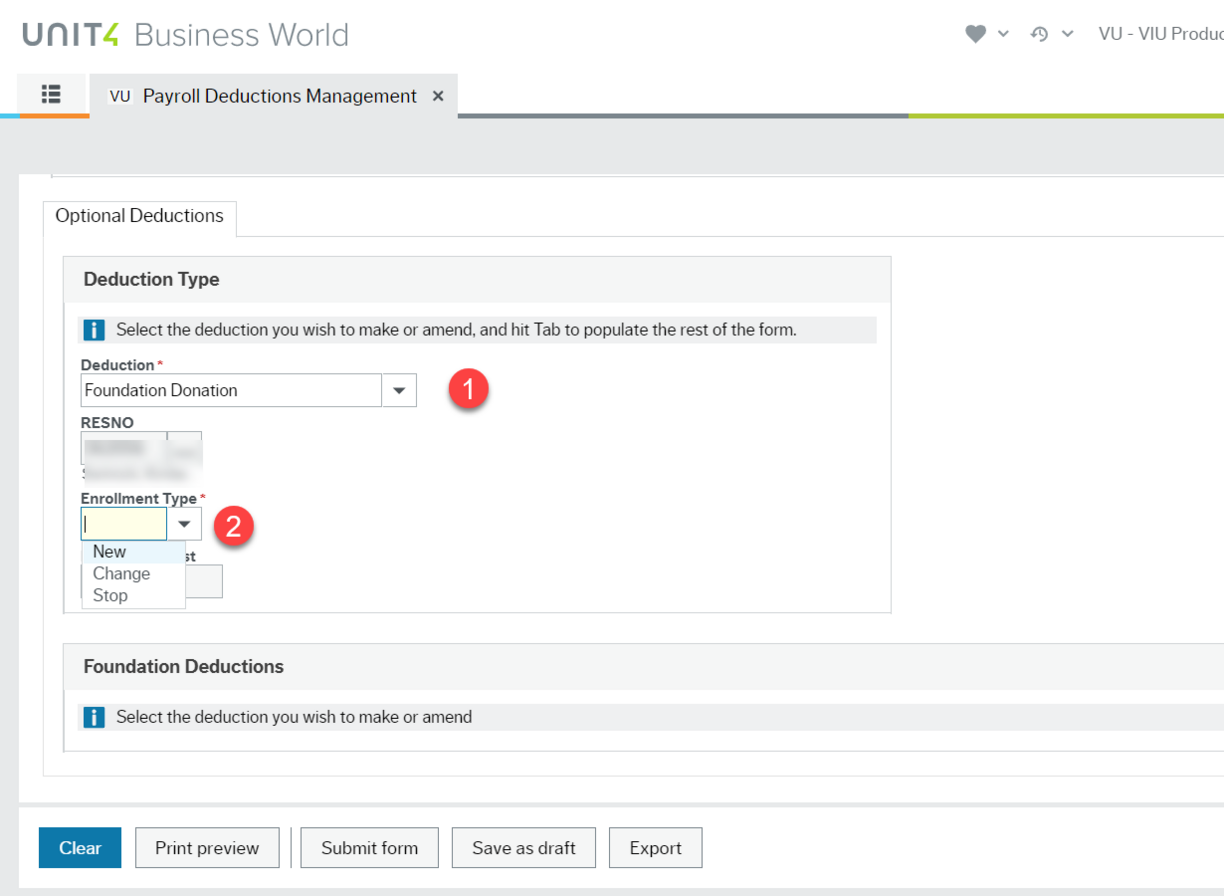Pick Stop from the enrollment list
Screen dimensions: 1224x896
tap(110, 596)
